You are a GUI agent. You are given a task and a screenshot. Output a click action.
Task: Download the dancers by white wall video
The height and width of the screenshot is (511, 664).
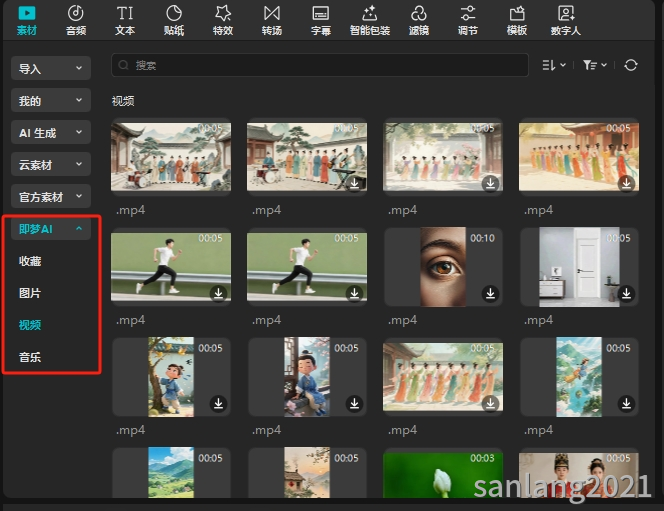pos(490,183)
